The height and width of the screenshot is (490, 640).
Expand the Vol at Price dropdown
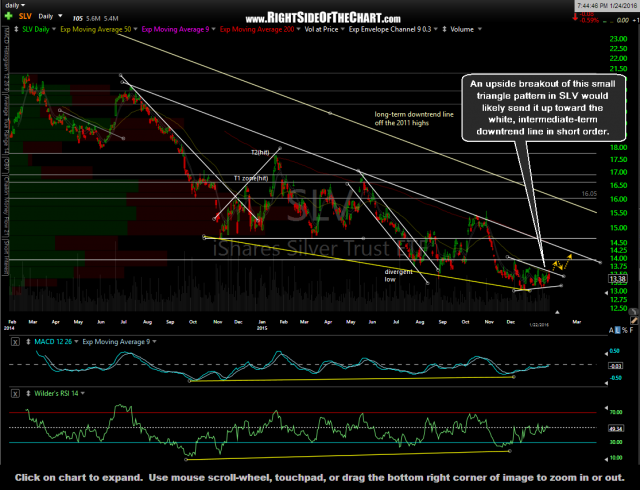pyautogui.click(x=342, y=29)
